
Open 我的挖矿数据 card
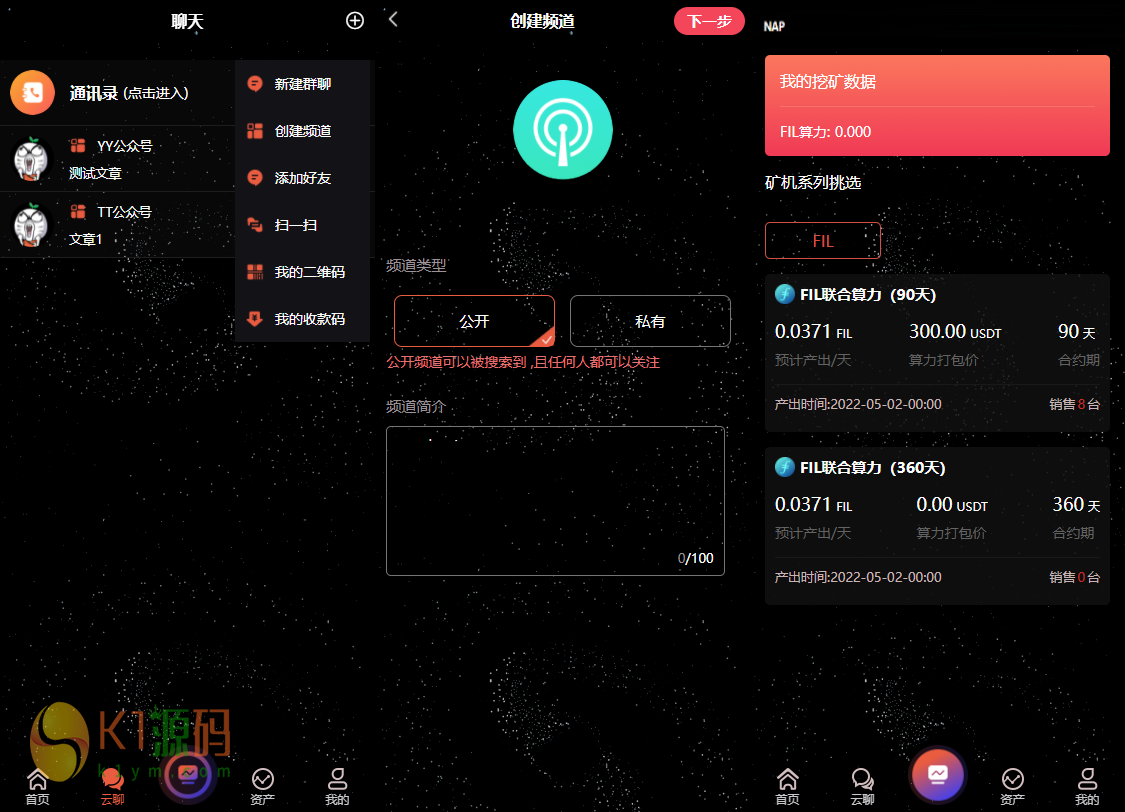937,105
